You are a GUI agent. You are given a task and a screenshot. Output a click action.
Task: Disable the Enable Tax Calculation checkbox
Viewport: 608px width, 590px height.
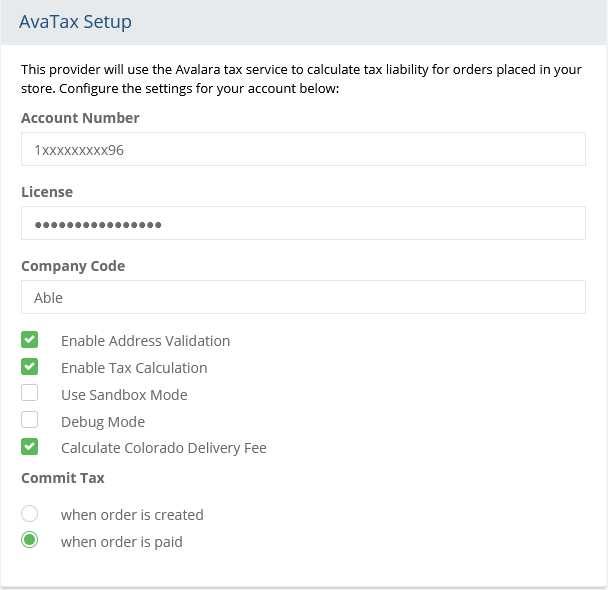(30, 367)
